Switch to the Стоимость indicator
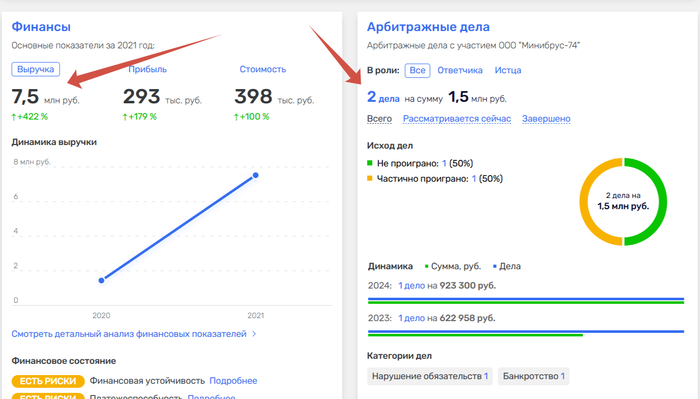Viewport: 700px width, 399px height. point(262,69)
